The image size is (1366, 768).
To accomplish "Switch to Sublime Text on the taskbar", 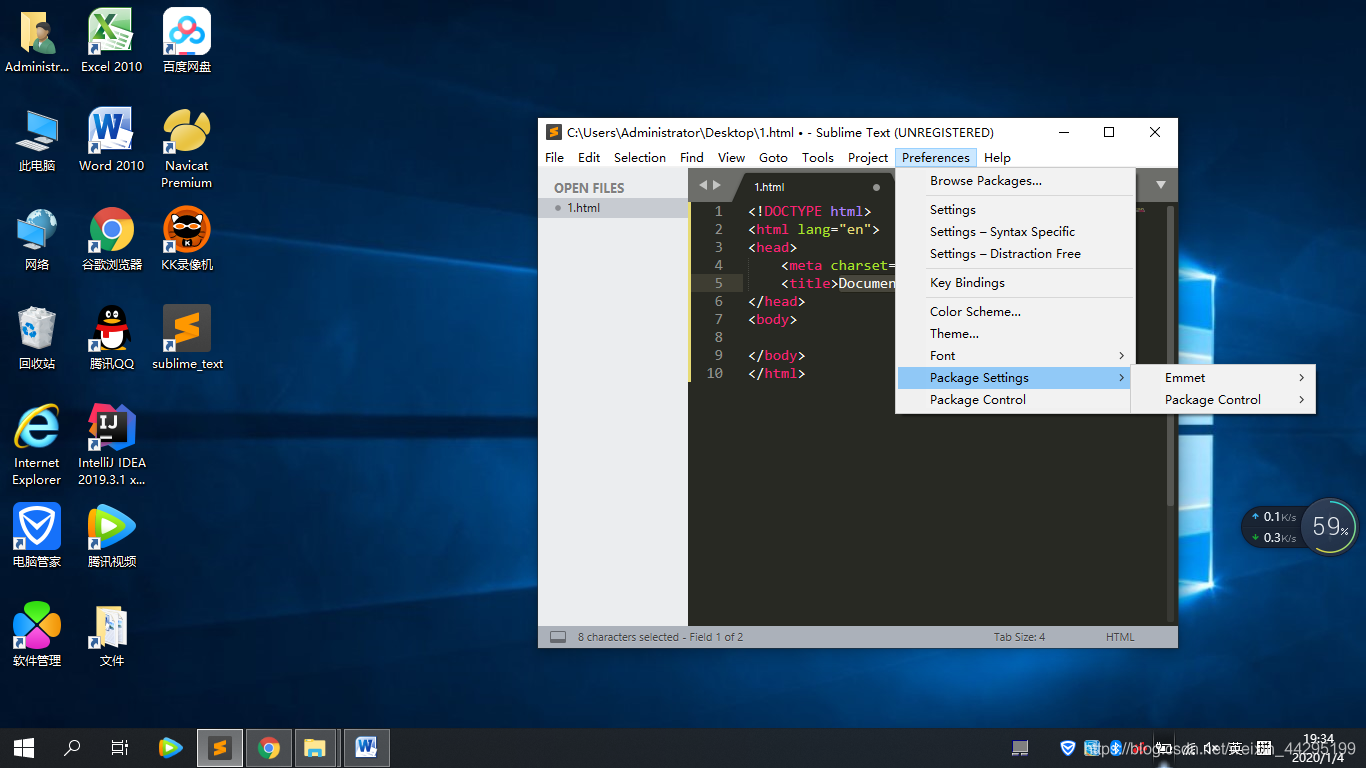I will tap(220, 747).
